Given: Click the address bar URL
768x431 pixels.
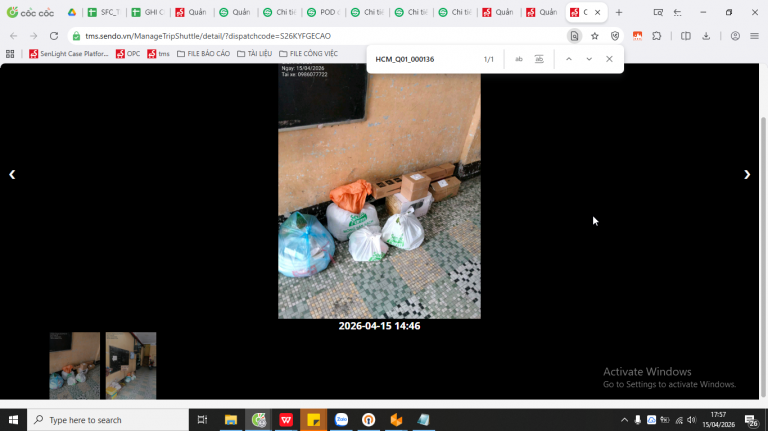Looking at the screenshot, I should tap(208, 36).
